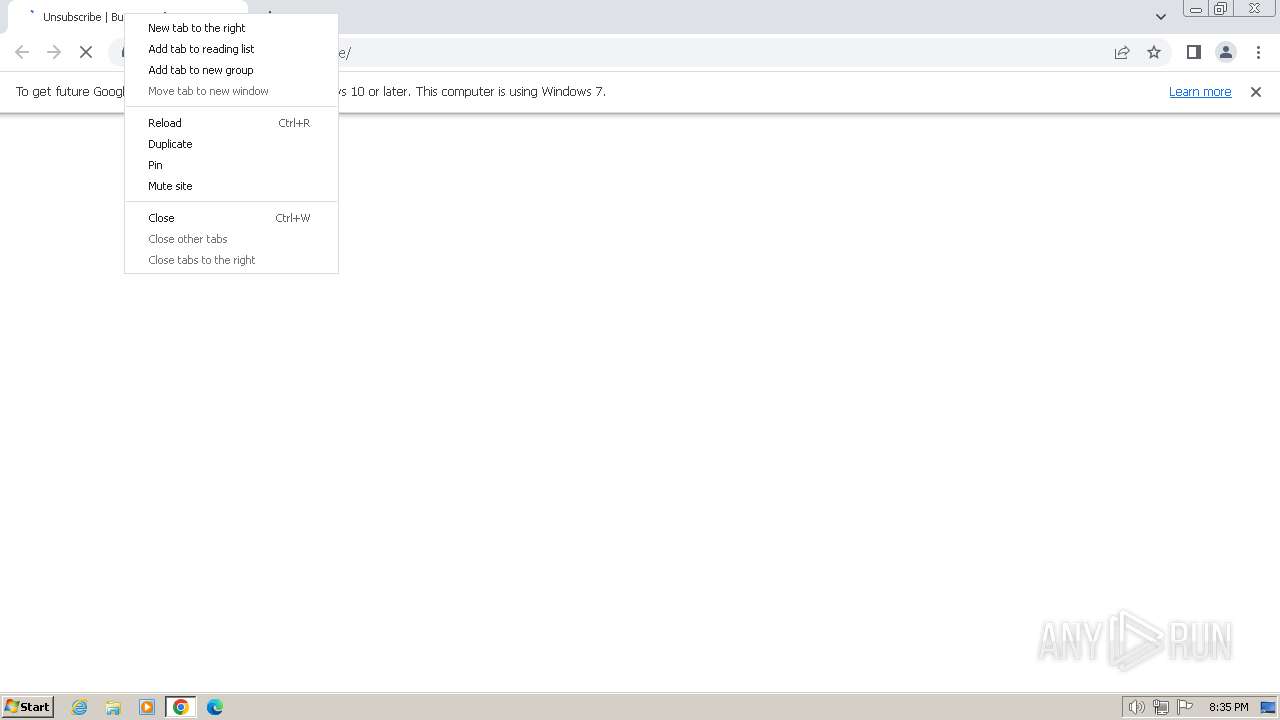The image size is (1280, 720).
Task: Choose Duplicate from the tab menu
Action: [x=231, y=144]
